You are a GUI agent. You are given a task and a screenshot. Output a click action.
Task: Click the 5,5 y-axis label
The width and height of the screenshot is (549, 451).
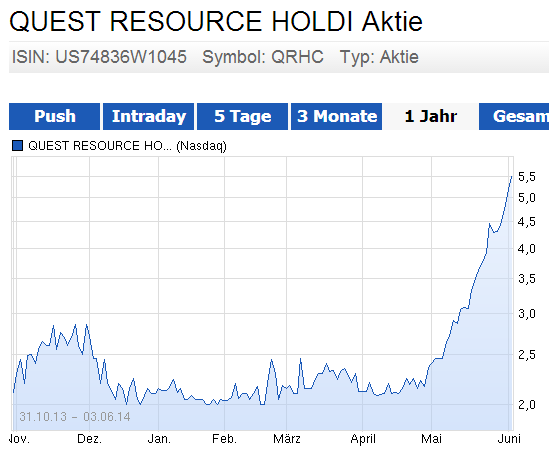[527, 177]
